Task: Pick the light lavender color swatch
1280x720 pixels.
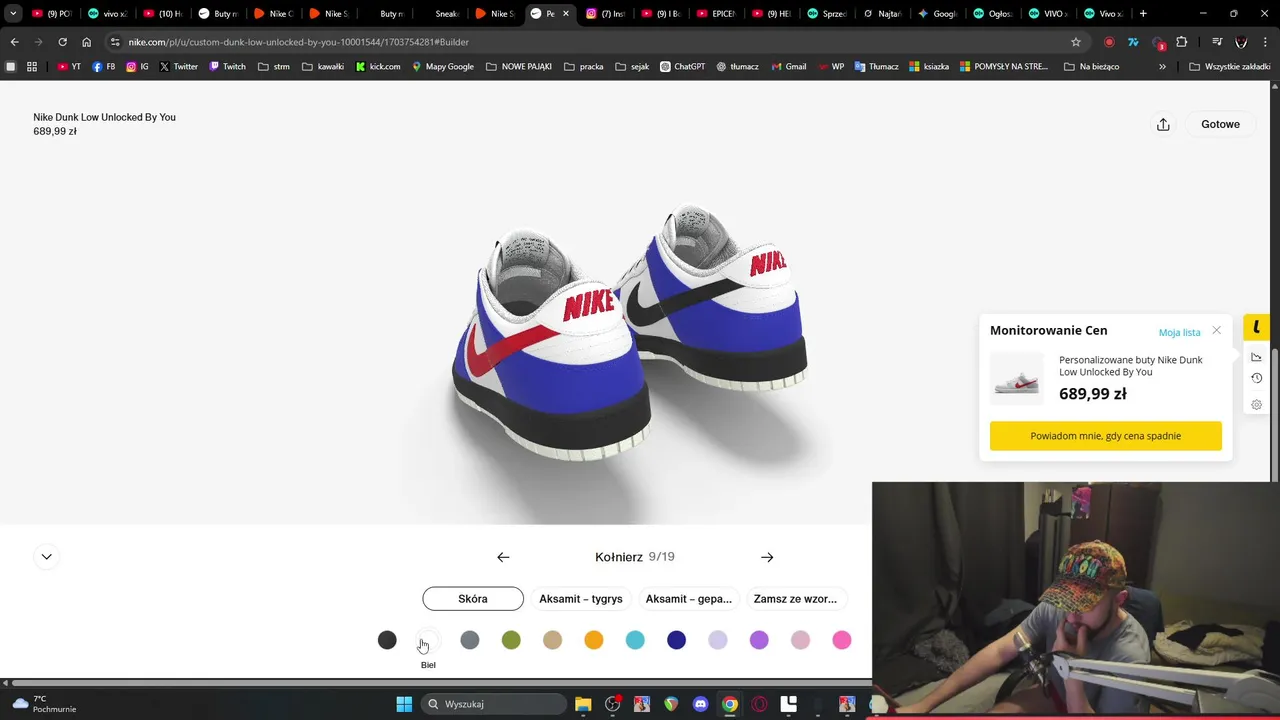Action: pos(718,640)
